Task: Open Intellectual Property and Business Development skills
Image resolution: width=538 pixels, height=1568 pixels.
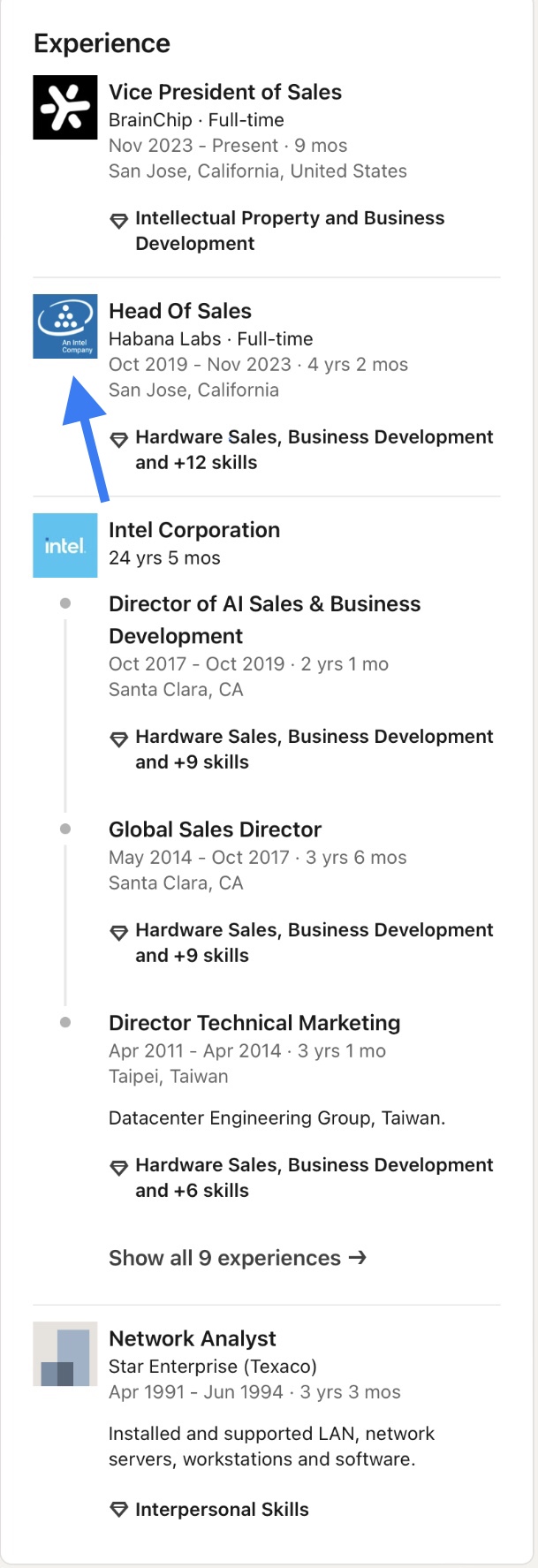Action: tap(290, 231)
